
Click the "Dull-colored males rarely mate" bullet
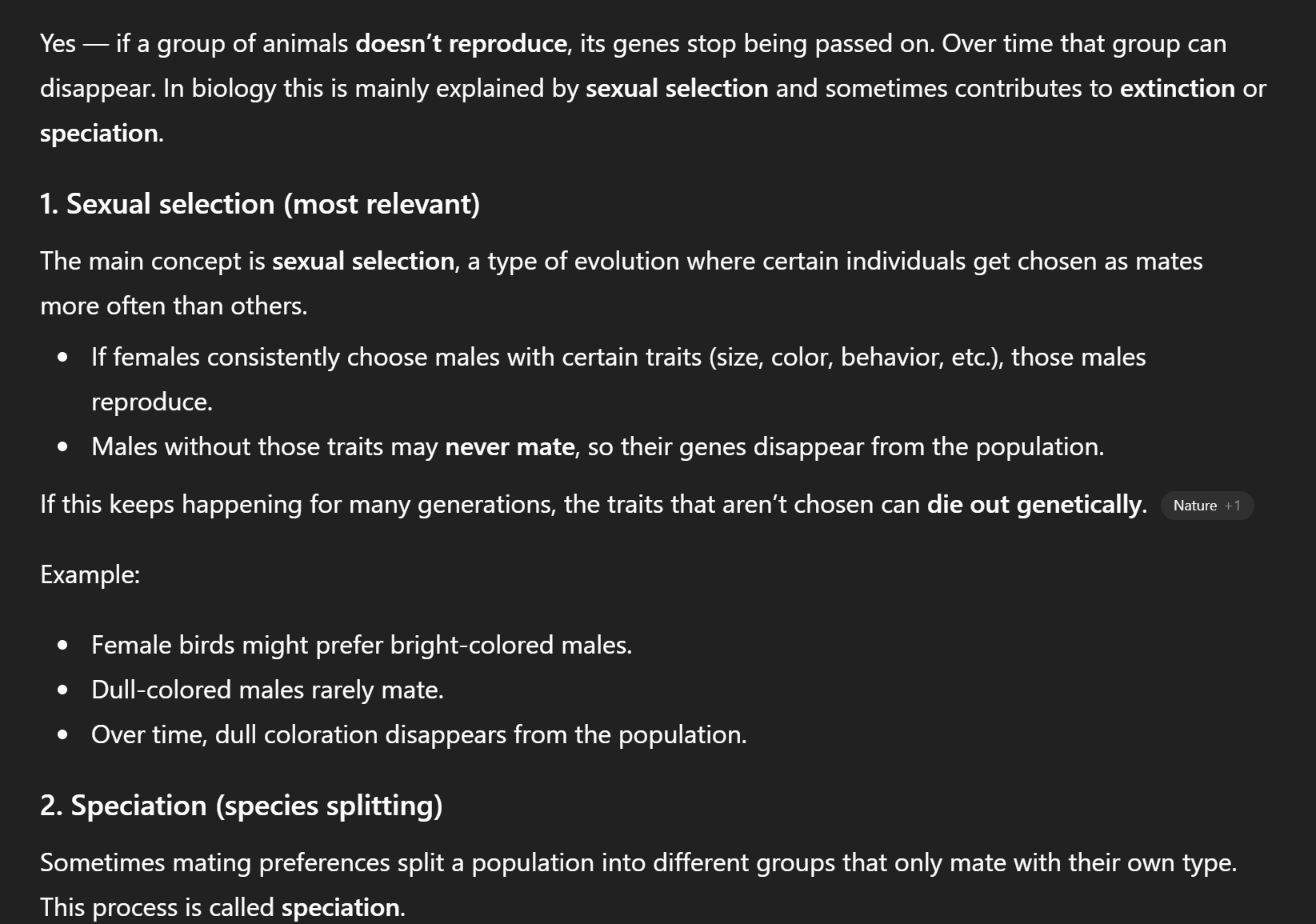[x=267, y=690]
